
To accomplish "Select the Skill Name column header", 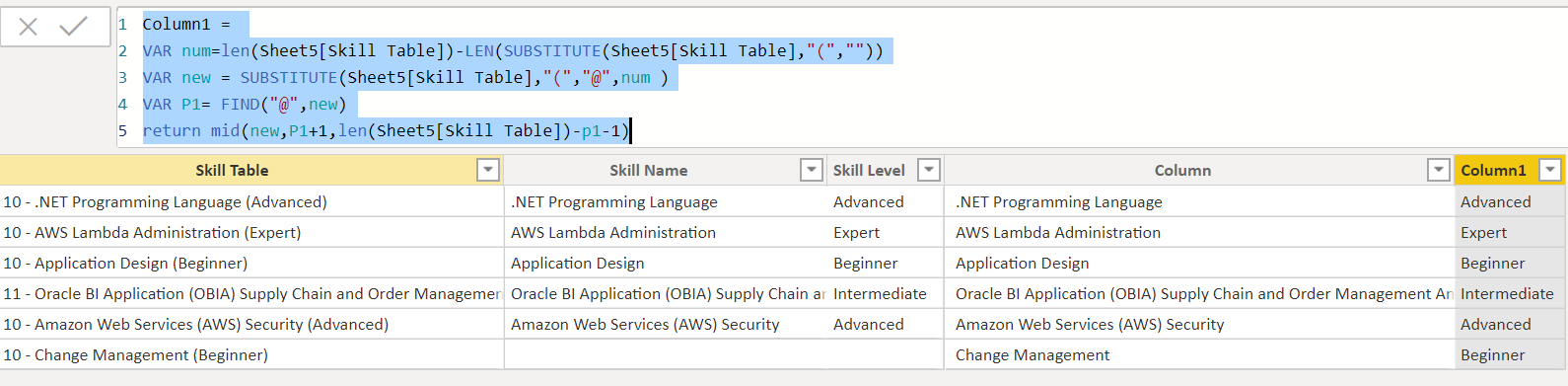I will click(x=648, y=170).
